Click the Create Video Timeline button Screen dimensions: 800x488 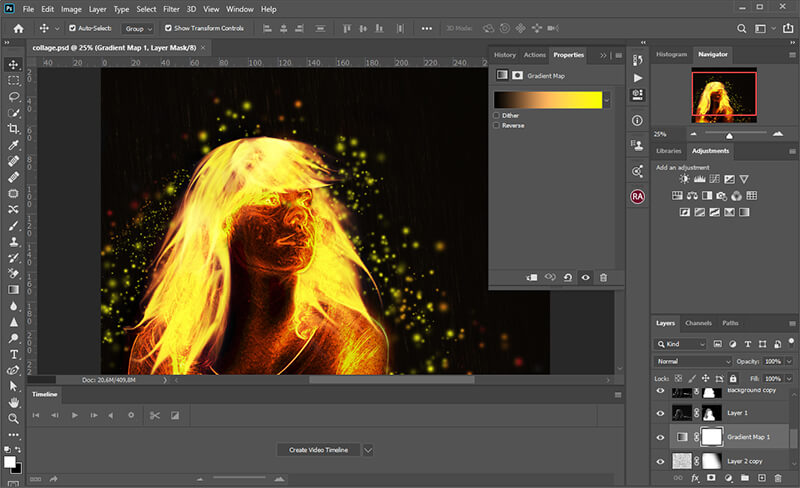[319, 450]
